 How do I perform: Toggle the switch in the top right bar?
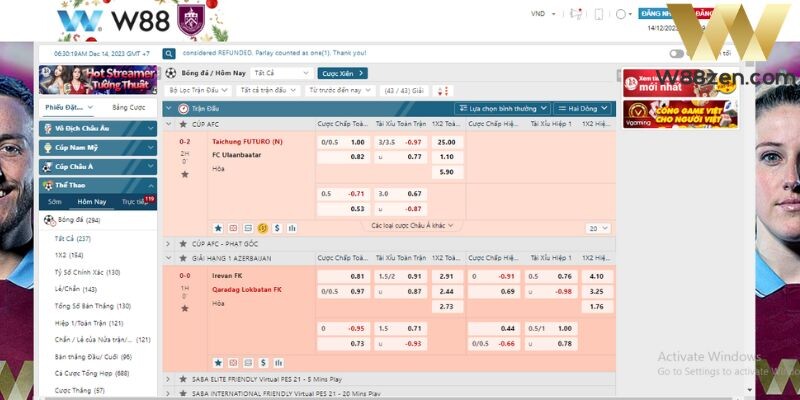(x=677, y=53)
